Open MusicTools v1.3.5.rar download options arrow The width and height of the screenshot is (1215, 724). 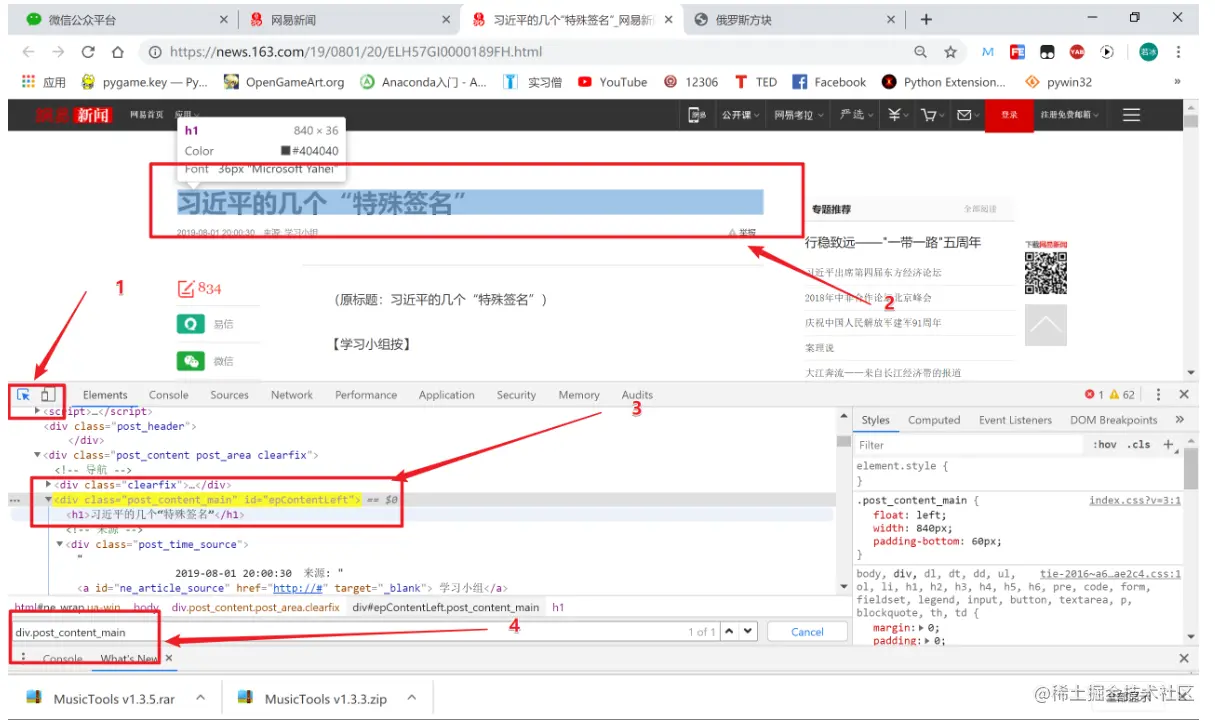200,699
